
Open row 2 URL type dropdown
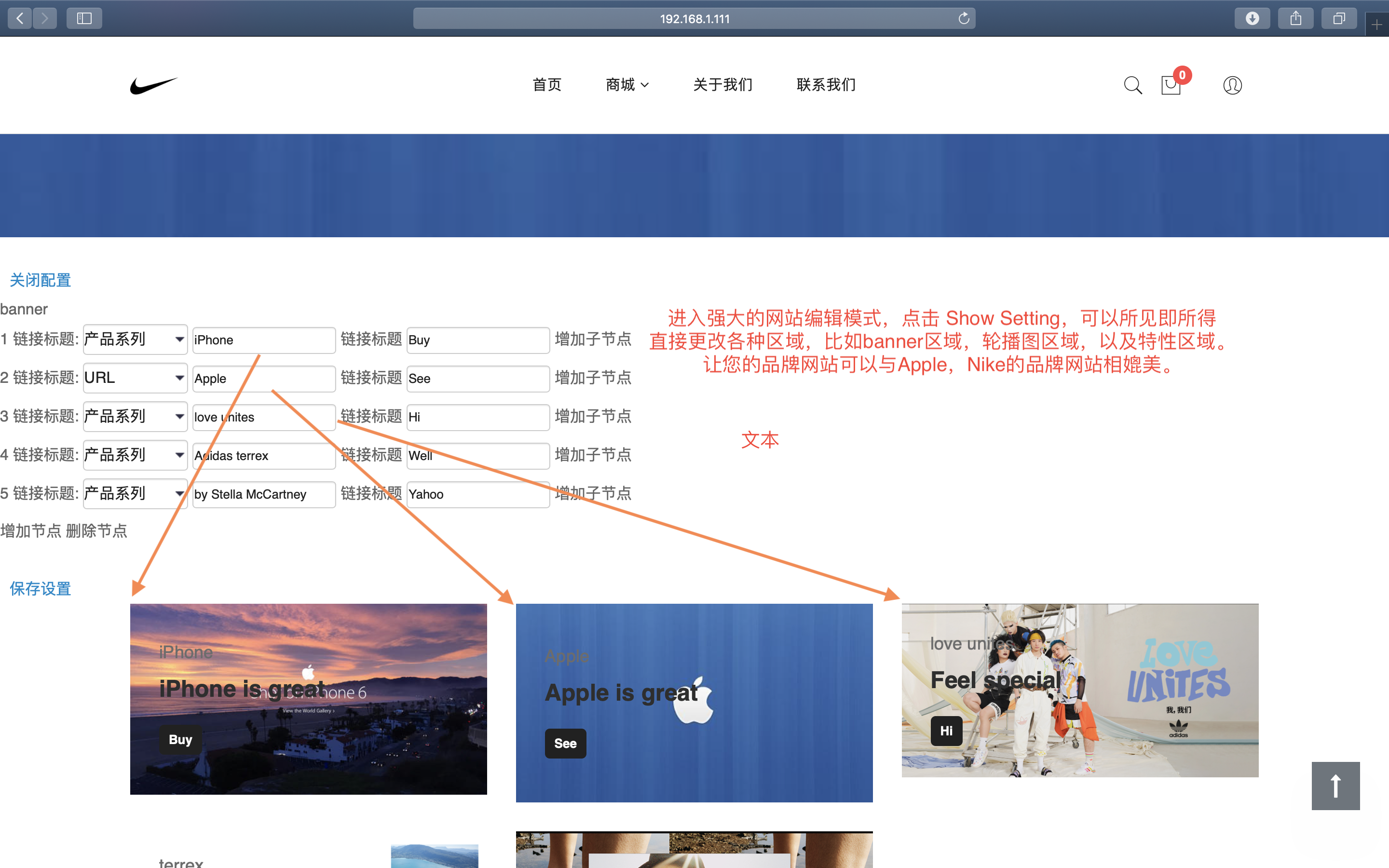(x=135, y=378)
